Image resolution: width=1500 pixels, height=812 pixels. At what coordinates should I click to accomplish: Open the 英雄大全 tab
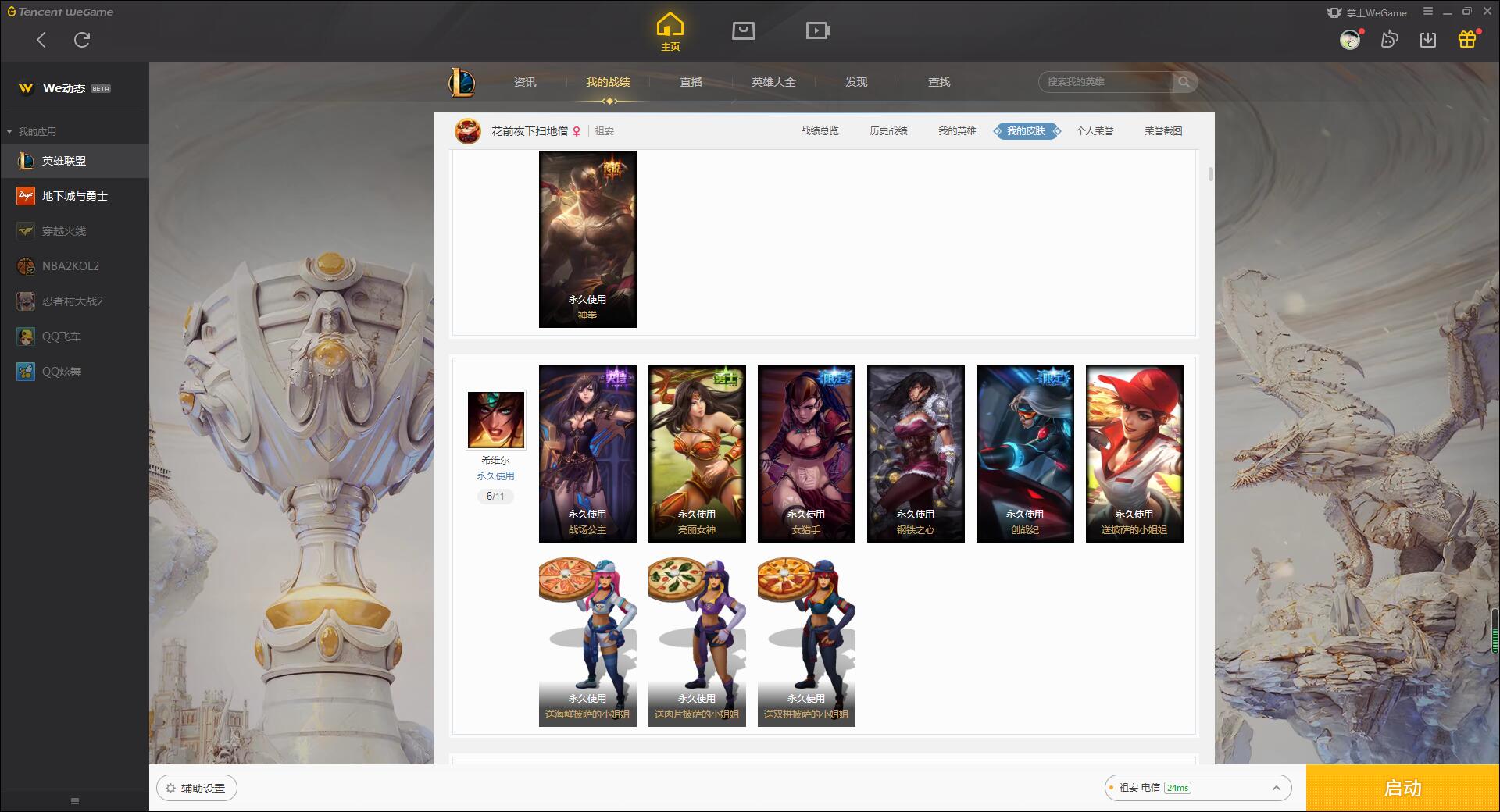pos(773,82)
